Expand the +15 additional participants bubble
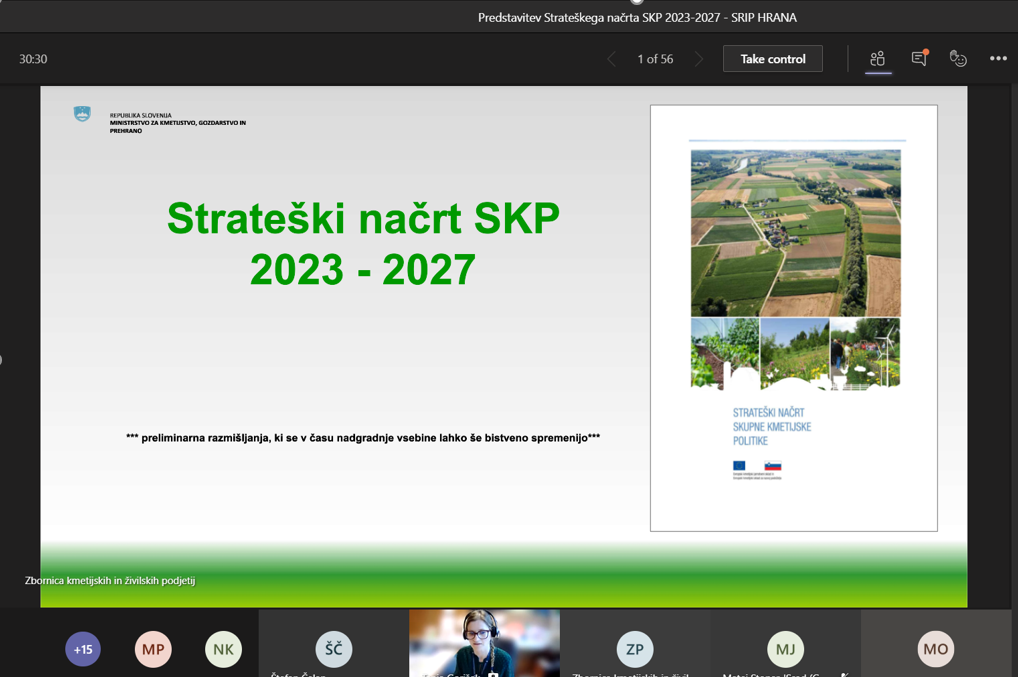This screenshot has height=677, width=1018. 83,649
